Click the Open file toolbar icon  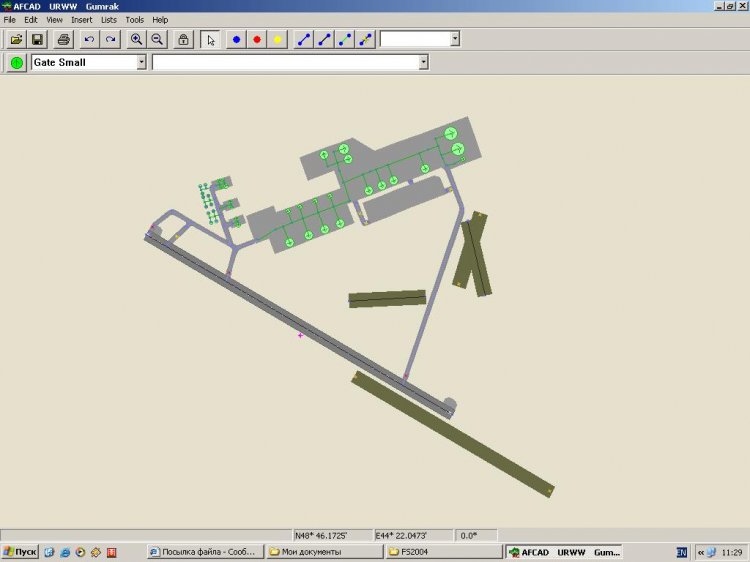tap(17, 39)
